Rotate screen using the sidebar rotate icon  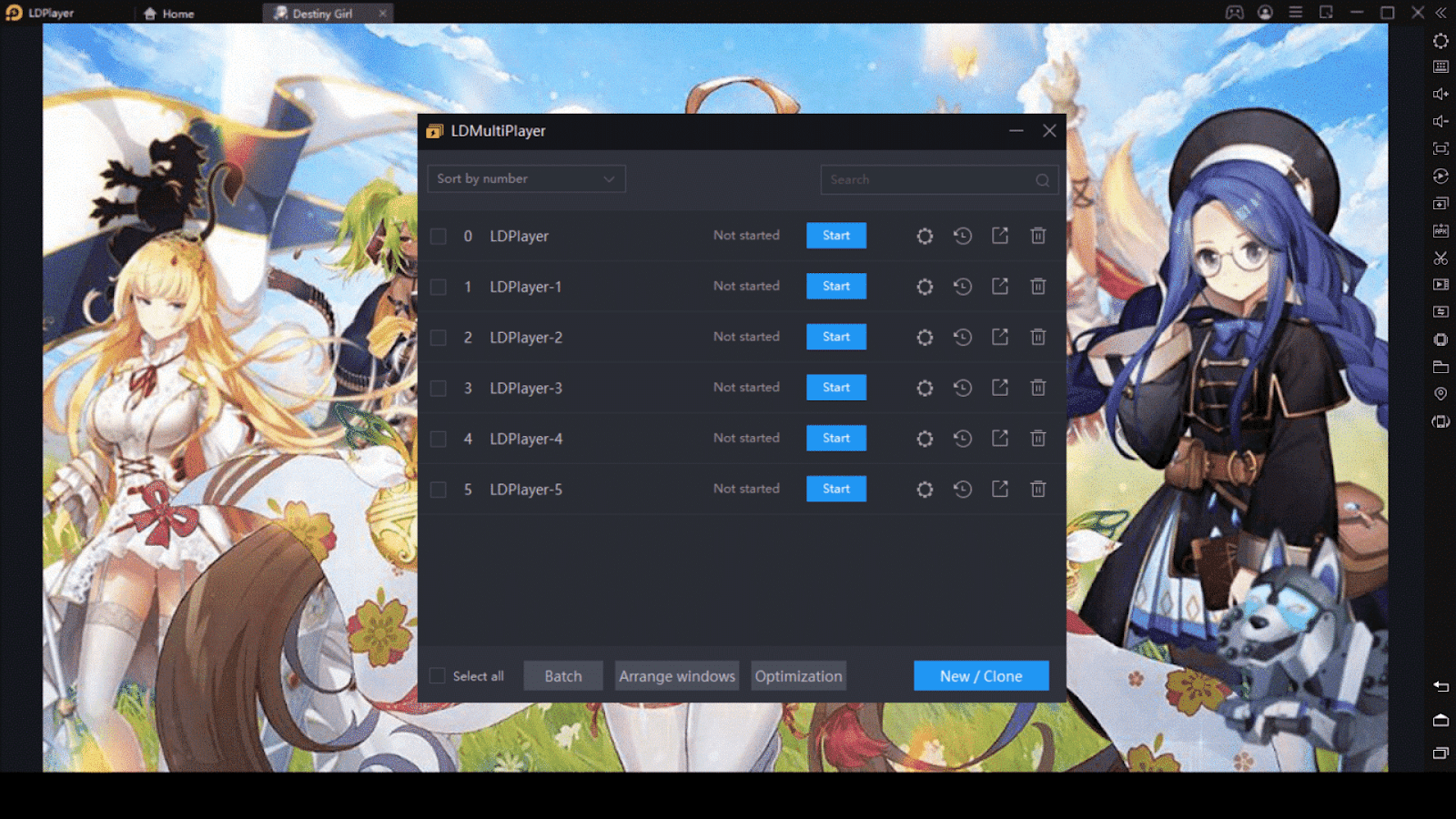point(1441,421)
